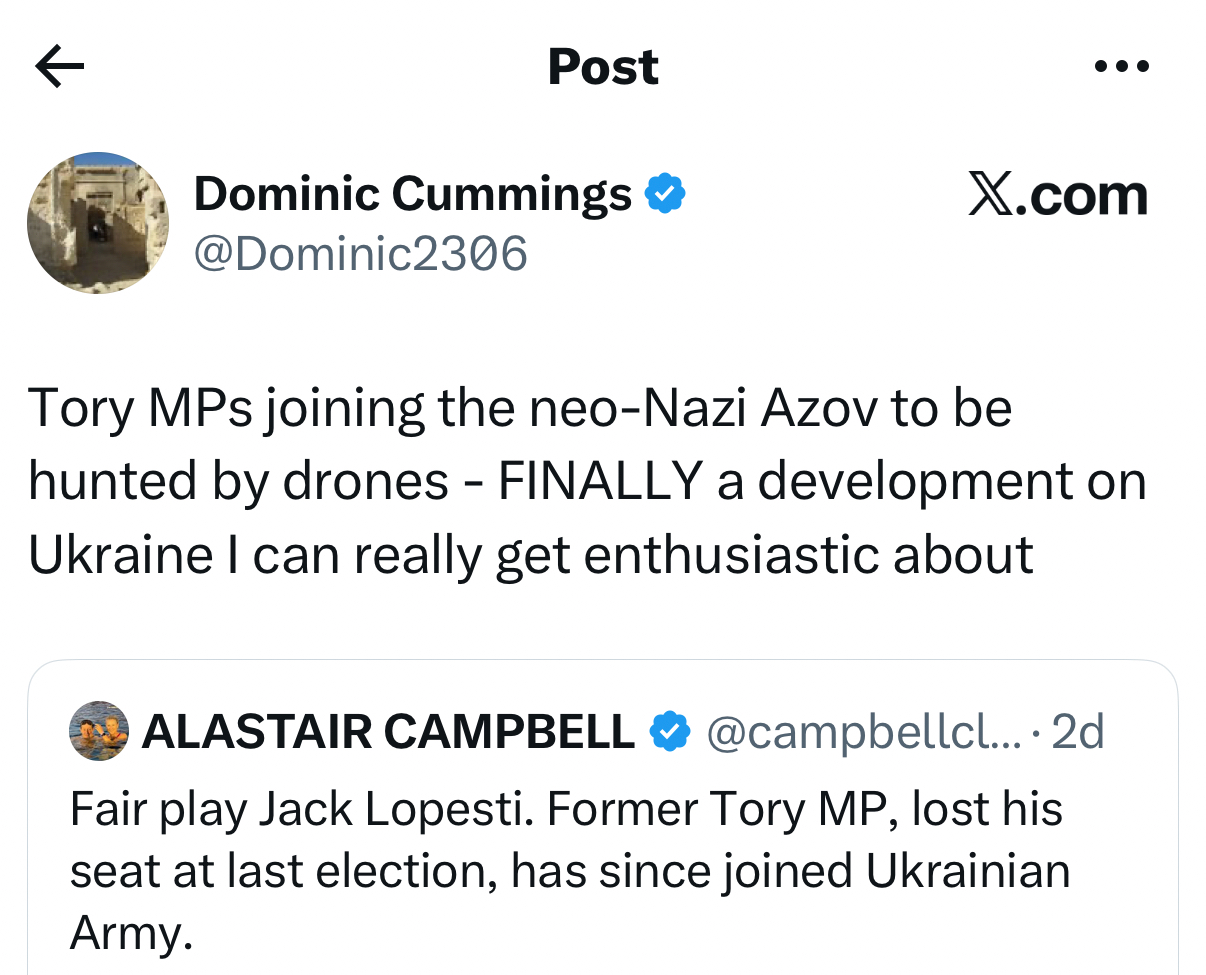
Task: Click the word 'Army.' in quoted post
Action: coord(130,932)
